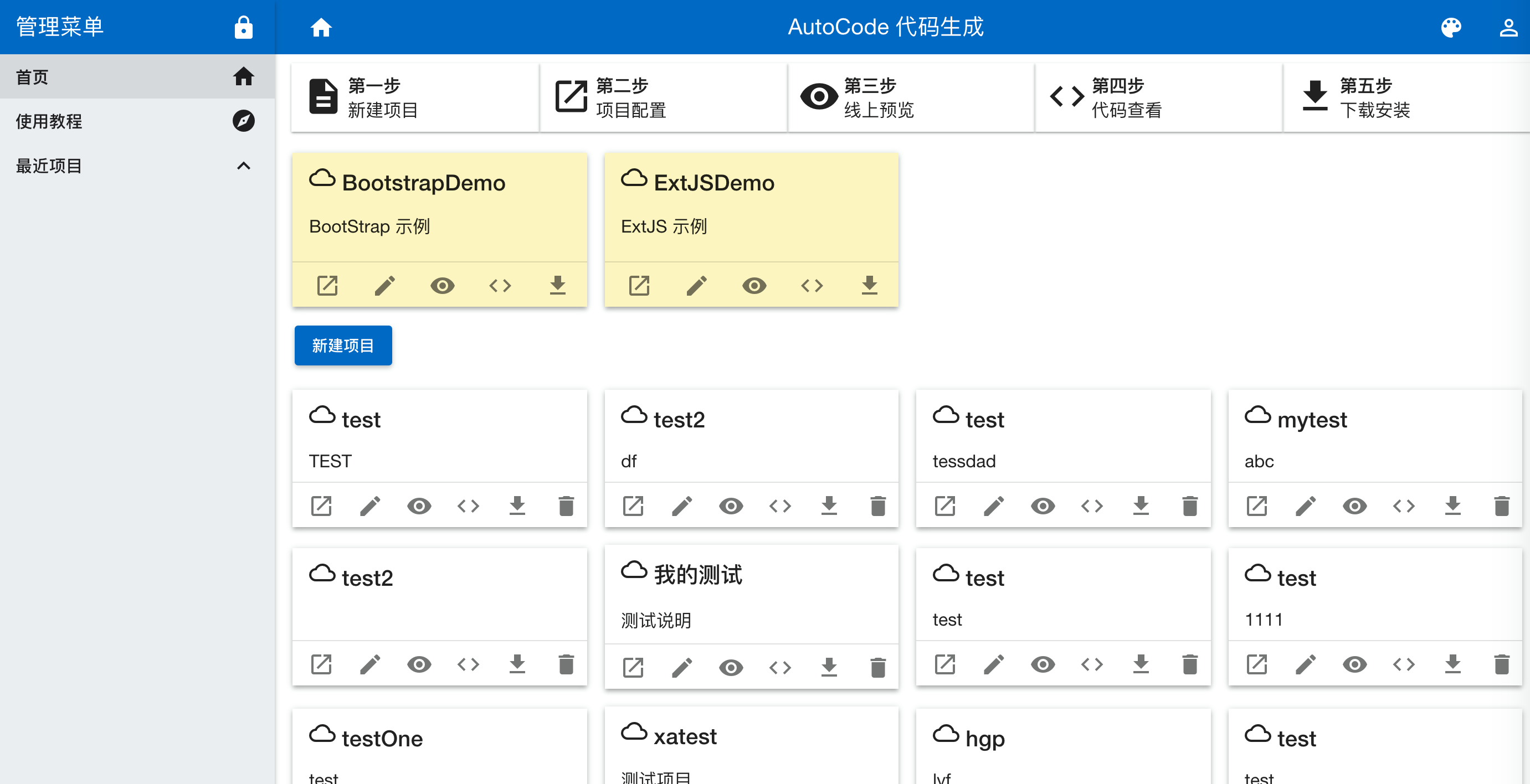
Task: Click the ExtJSDemo project card title
Action: point(713,183)
